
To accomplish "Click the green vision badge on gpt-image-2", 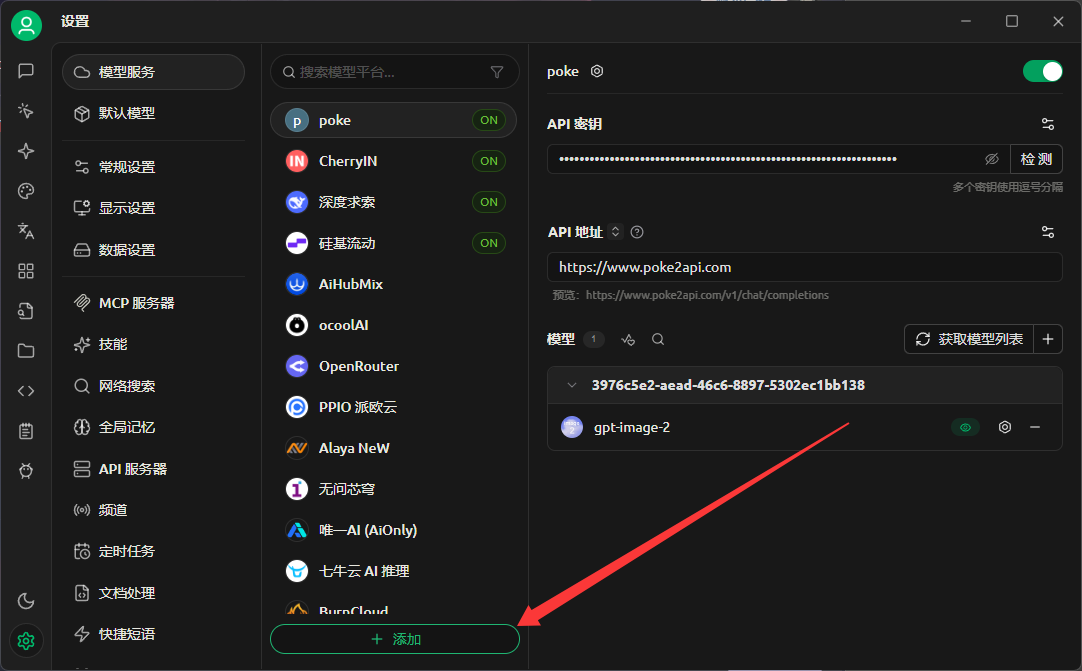I will [x=965, y=427].
